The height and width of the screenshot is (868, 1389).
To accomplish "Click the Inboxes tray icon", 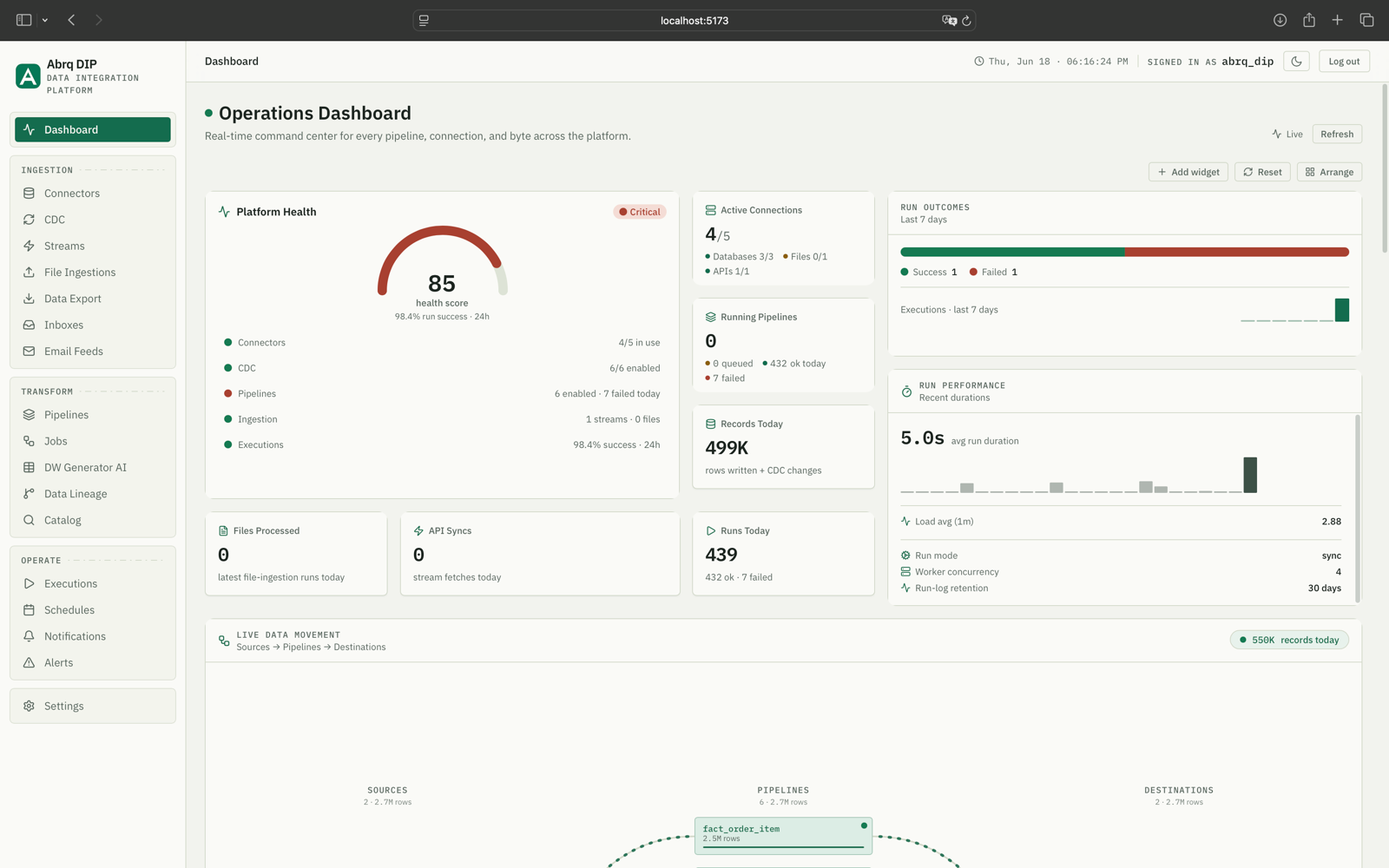I will pos(29,325).
